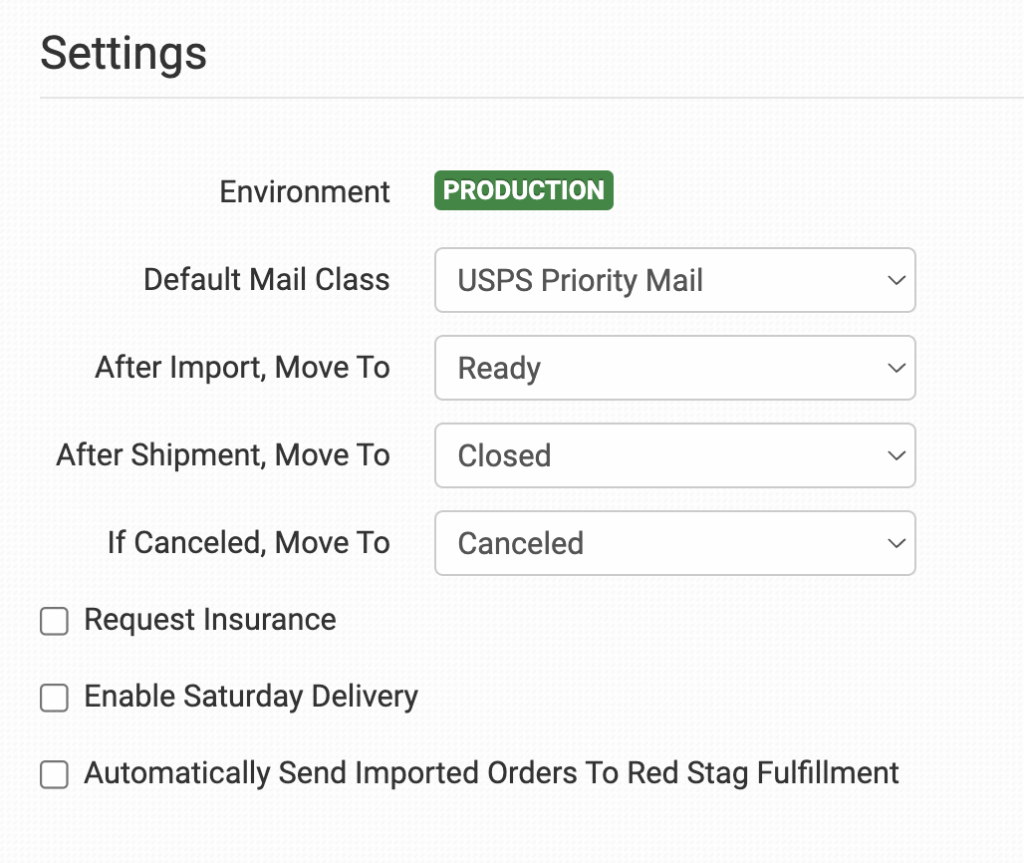The width and height of the screenshot is (1024, 863).
Task: Tick the Request Insurance checkbox
Action: [54, 622]
